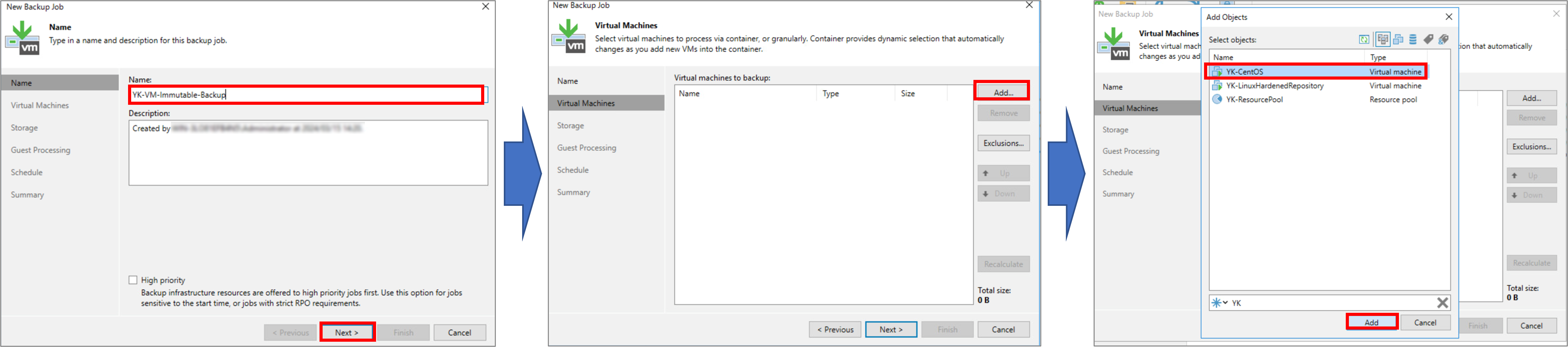Screen dimensions: 1568x347
Task: Click Exclusions... in the middle window
Action: point(1003,143)
